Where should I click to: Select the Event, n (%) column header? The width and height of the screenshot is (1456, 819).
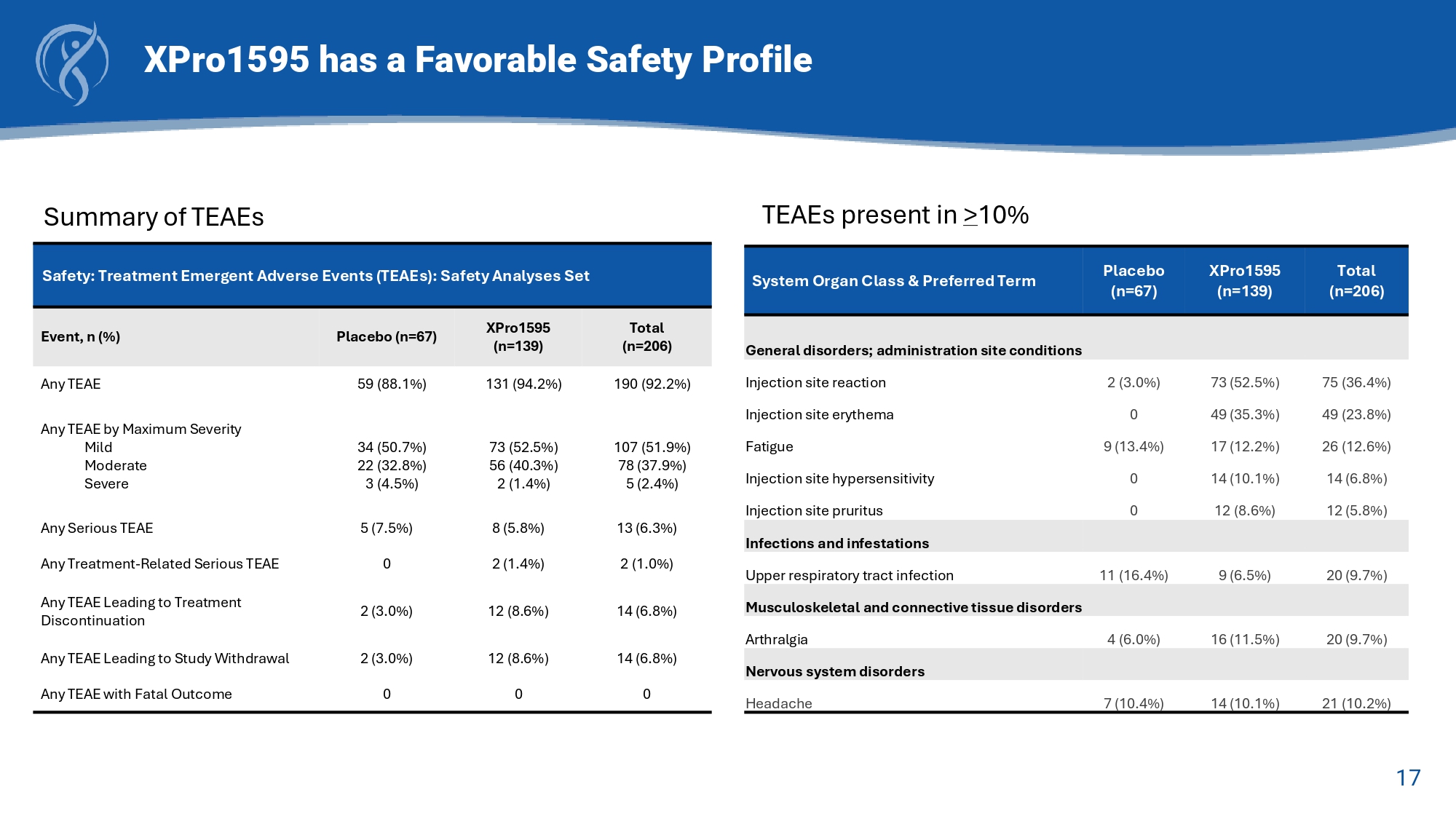tap(81, 336)
